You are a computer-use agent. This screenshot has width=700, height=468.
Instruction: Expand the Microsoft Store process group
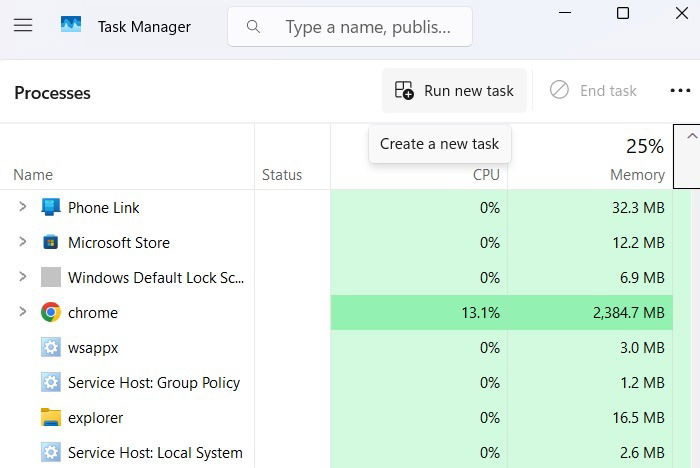22,243
